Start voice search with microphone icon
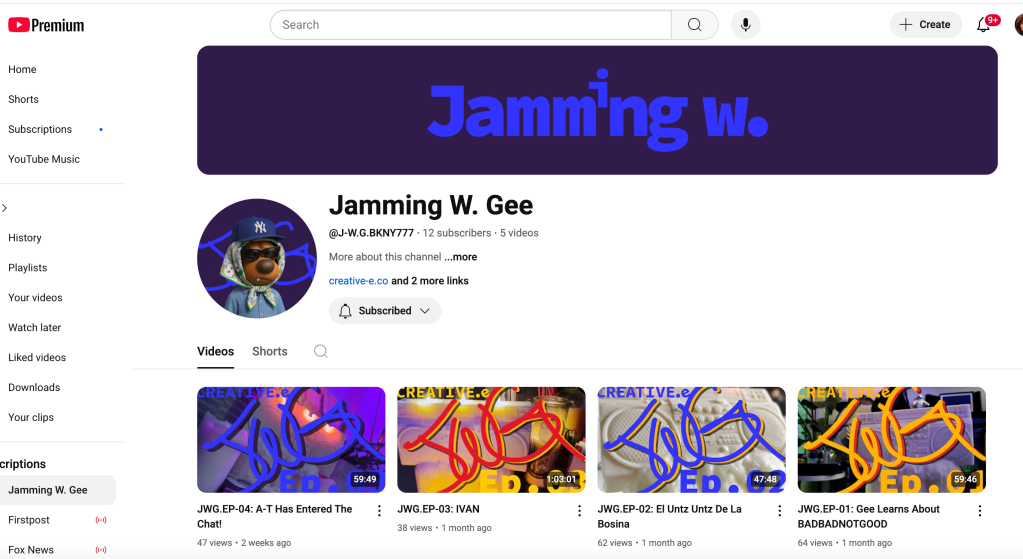1023x559 pixels. coord(745,25)
